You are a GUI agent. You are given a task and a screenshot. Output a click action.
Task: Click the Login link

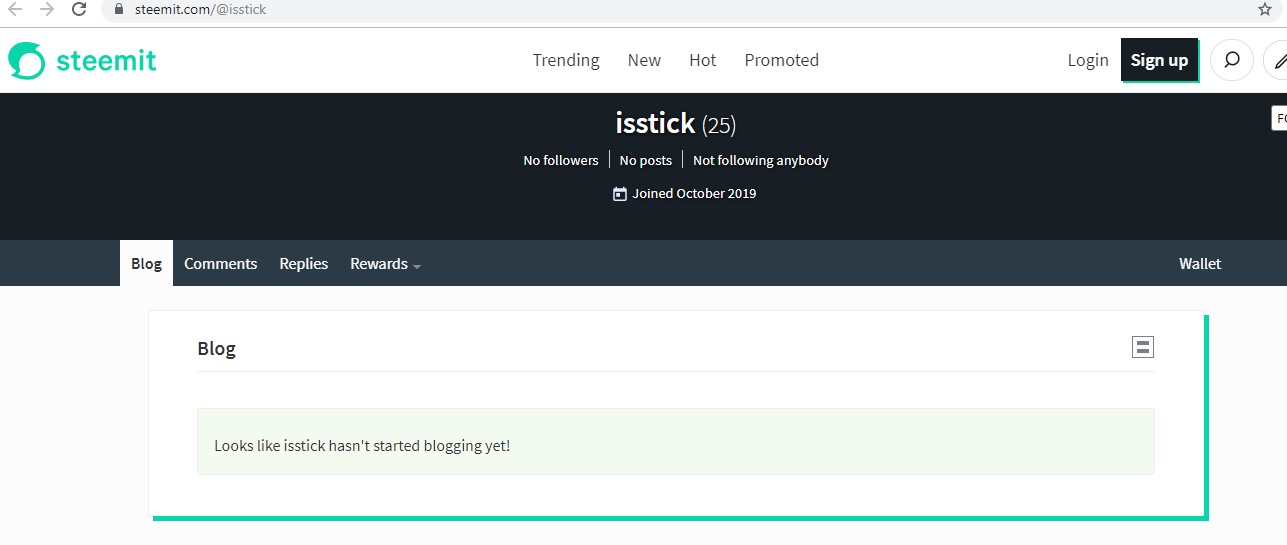point(1088,60)
